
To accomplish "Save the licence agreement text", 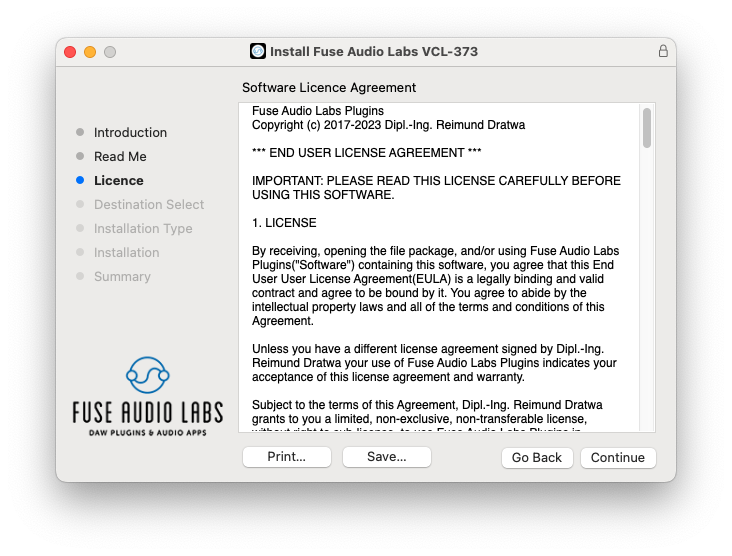I will point(387,457).
